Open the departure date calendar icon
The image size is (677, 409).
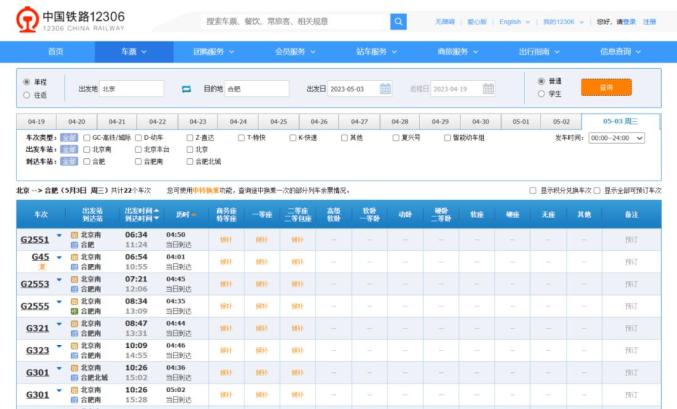385,88
